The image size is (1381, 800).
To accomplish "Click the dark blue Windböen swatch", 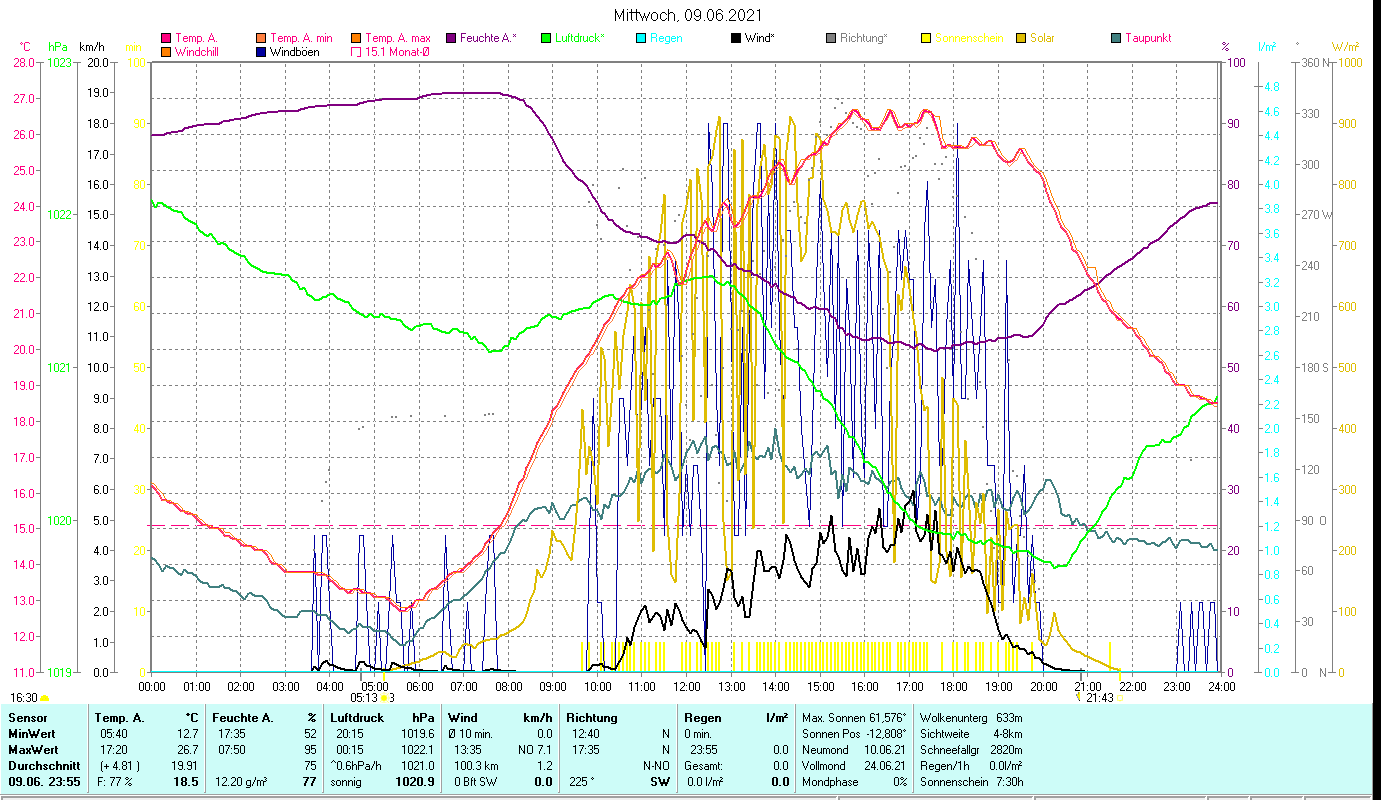I will pos(262,52).
